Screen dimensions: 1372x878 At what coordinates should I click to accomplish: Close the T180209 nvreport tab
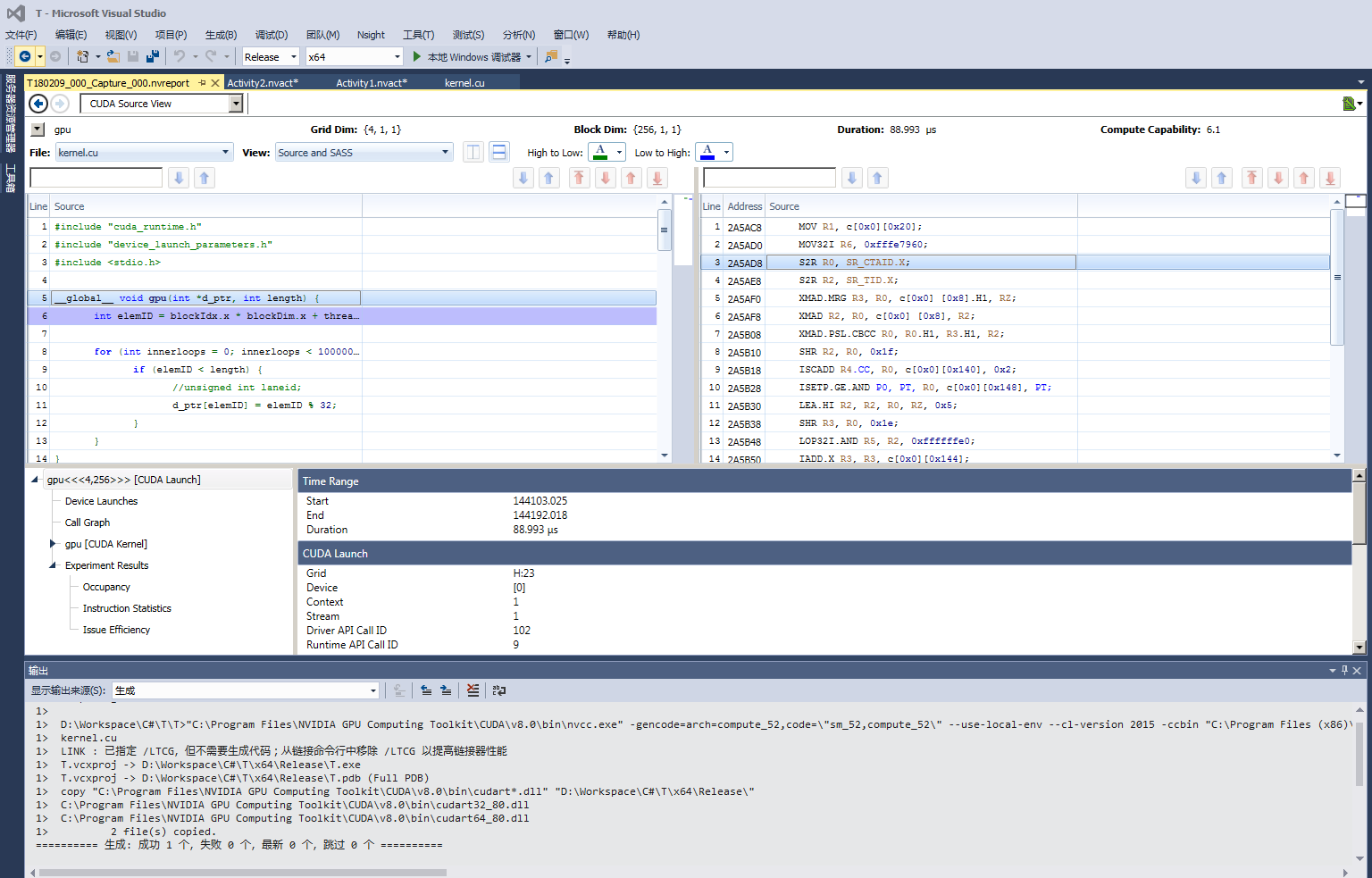click(215, 83)
